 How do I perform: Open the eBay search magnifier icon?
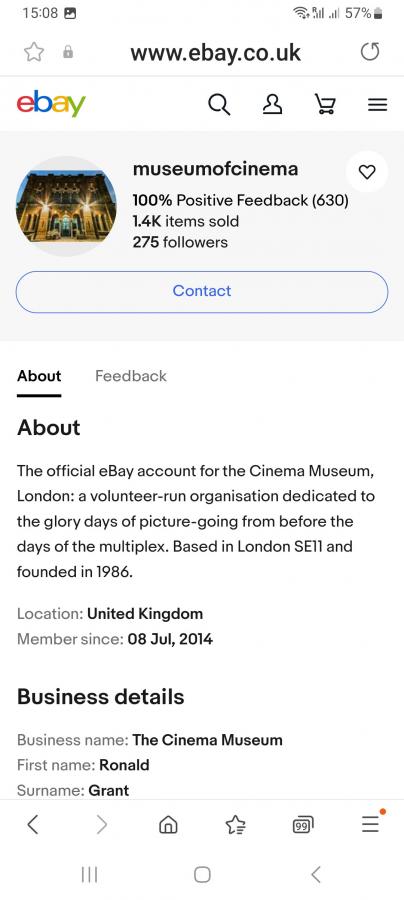(x=219, y=105)
